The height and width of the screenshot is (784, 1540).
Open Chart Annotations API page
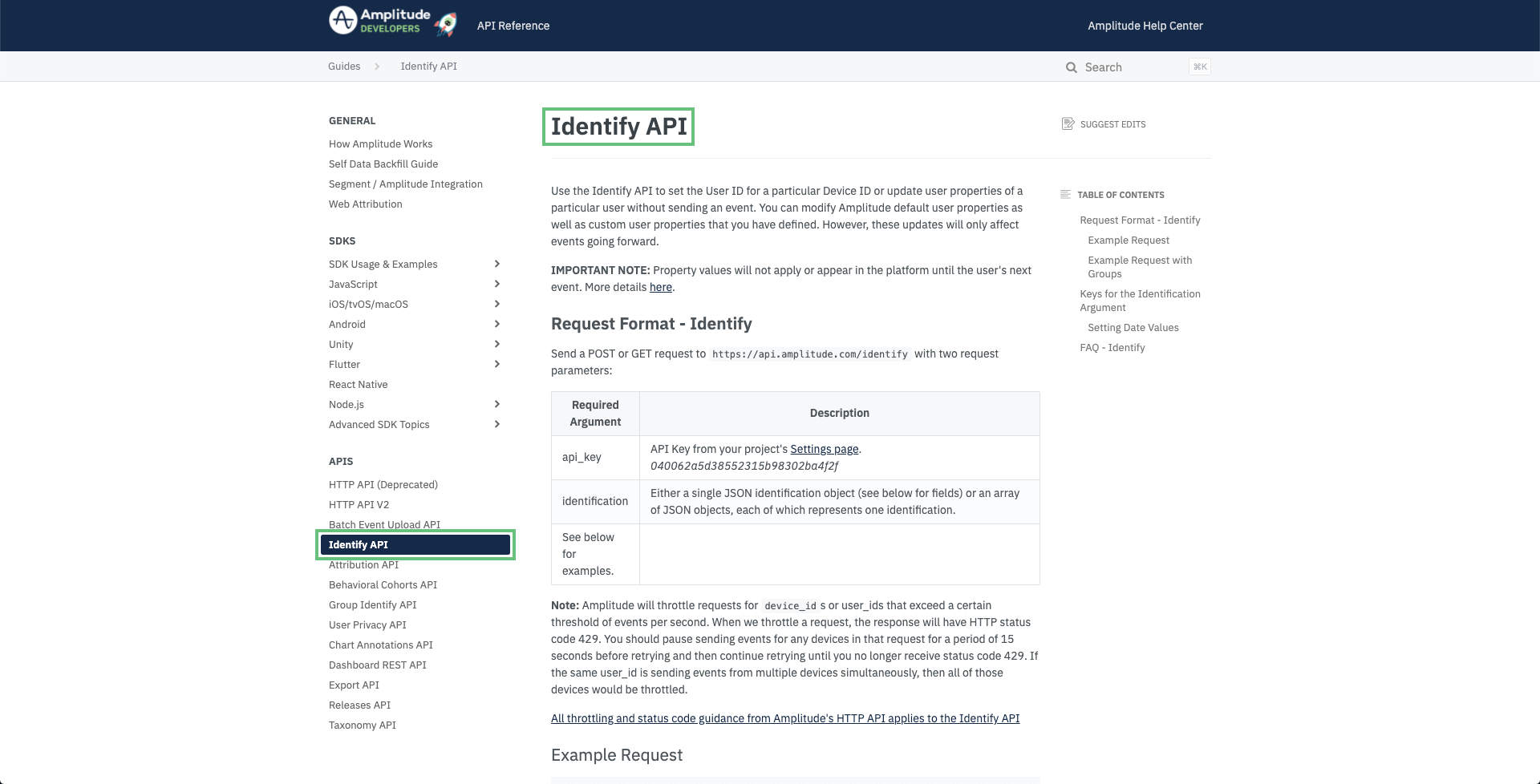pyautogui.click(x=380, y=645)
